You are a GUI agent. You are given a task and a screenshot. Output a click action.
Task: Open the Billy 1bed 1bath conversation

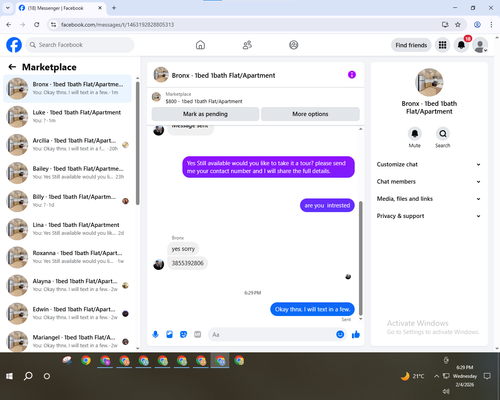[68, 201]
